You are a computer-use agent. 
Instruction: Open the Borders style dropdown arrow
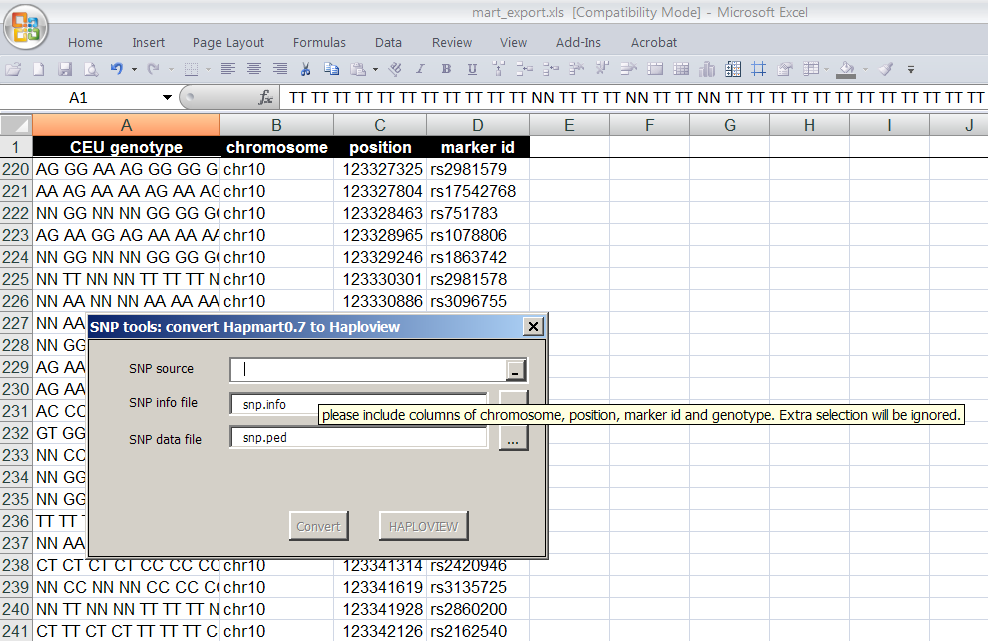(209, 69)
